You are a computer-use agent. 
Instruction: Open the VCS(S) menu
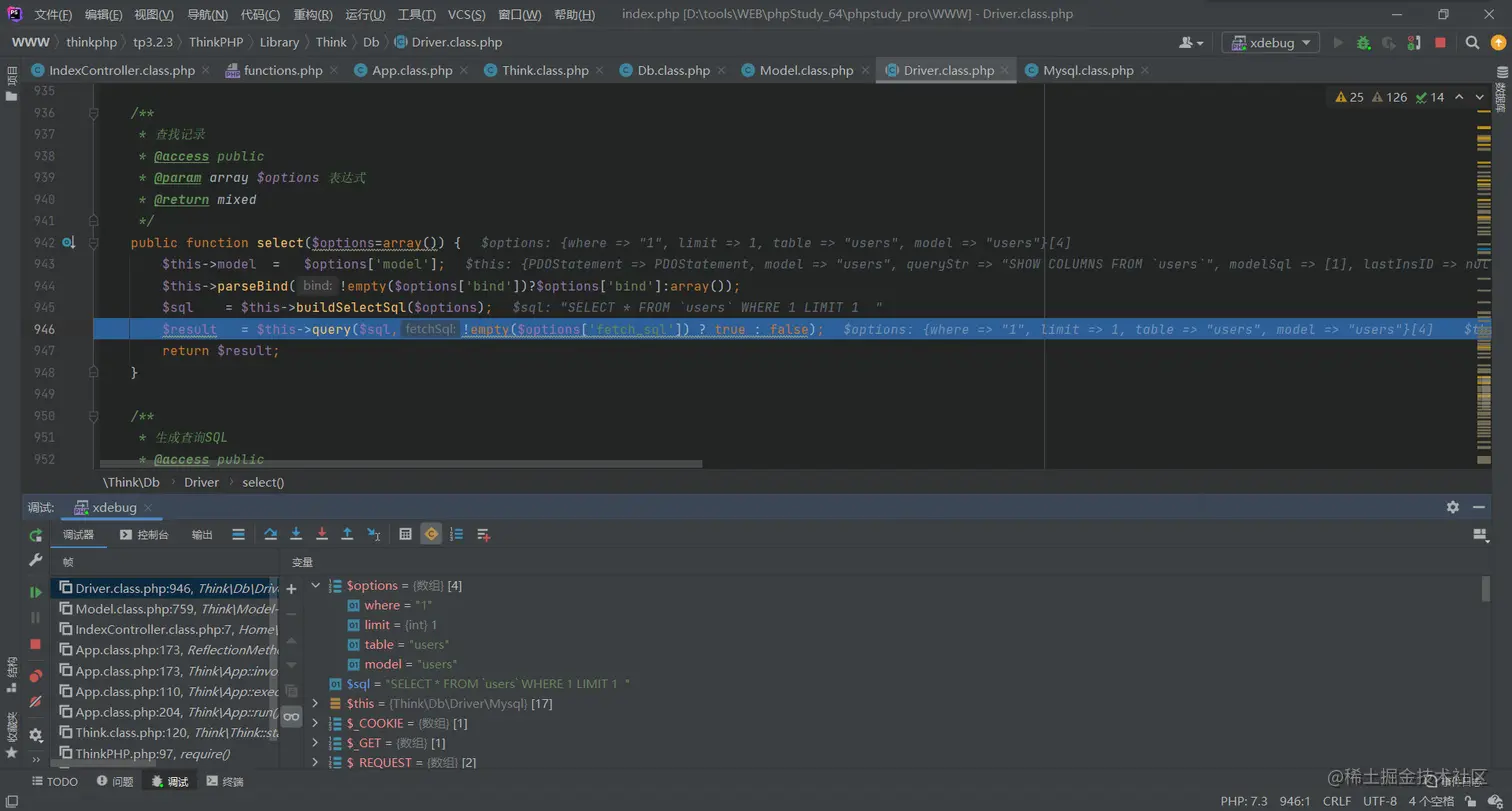tap(467, 15)
